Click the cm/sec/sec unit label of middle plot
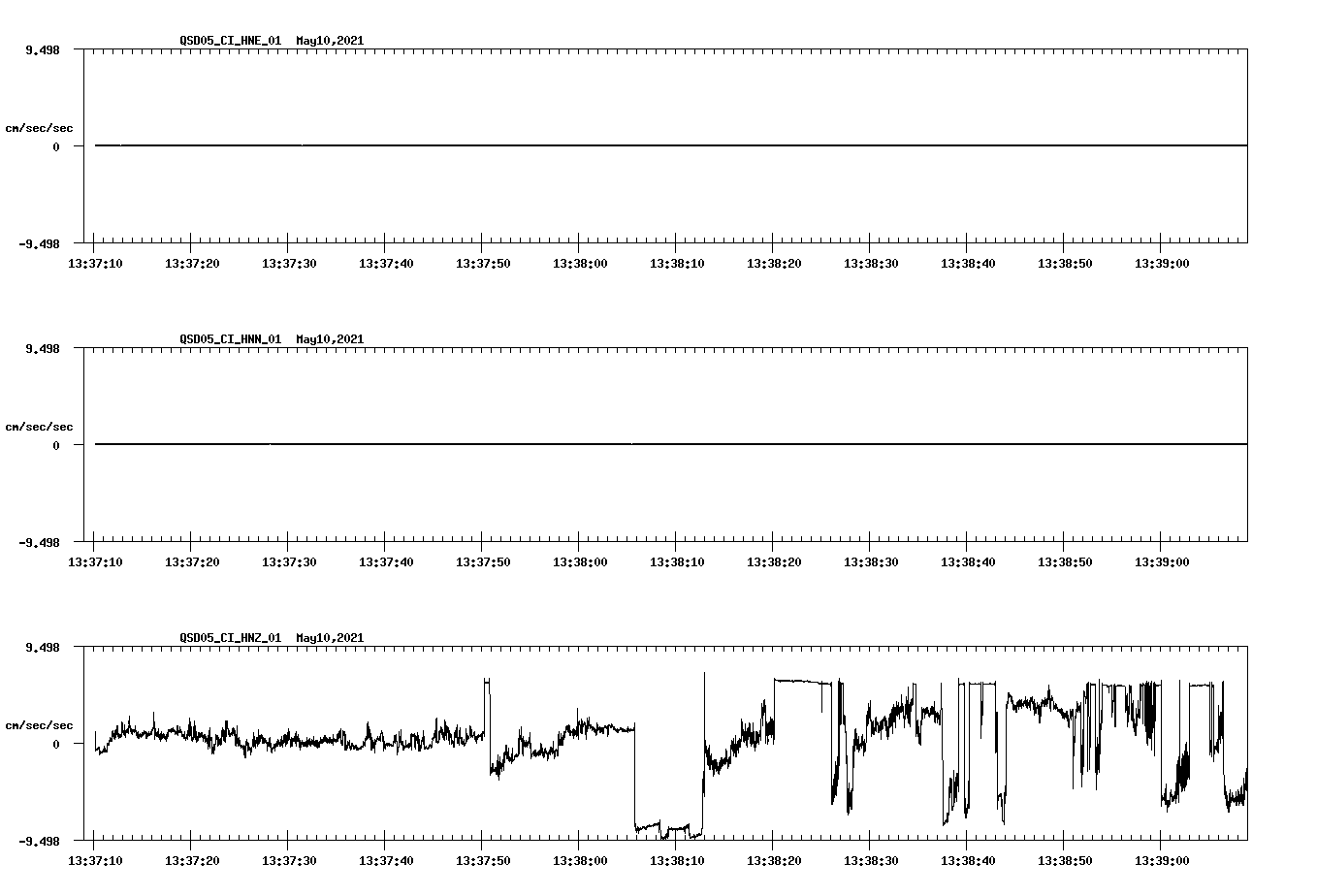The image size is (1317, 896). (x=41, y=426)
